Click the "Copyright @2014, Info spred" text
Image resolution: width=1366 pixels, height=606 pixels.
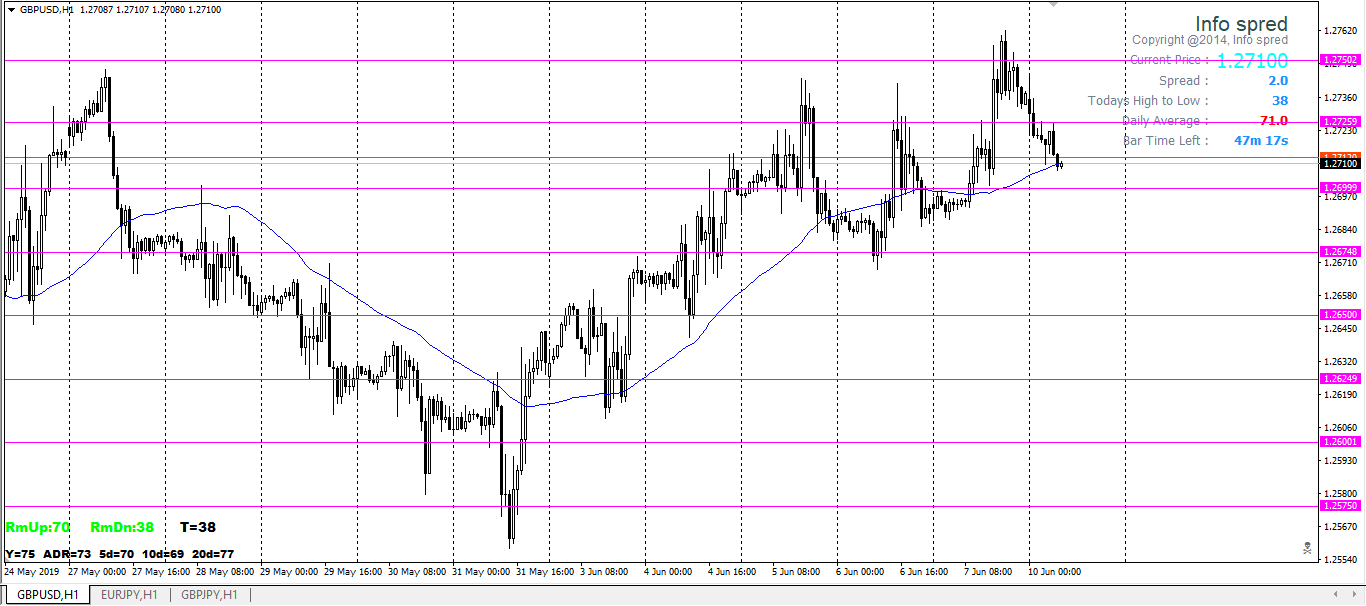[1210, 40]
